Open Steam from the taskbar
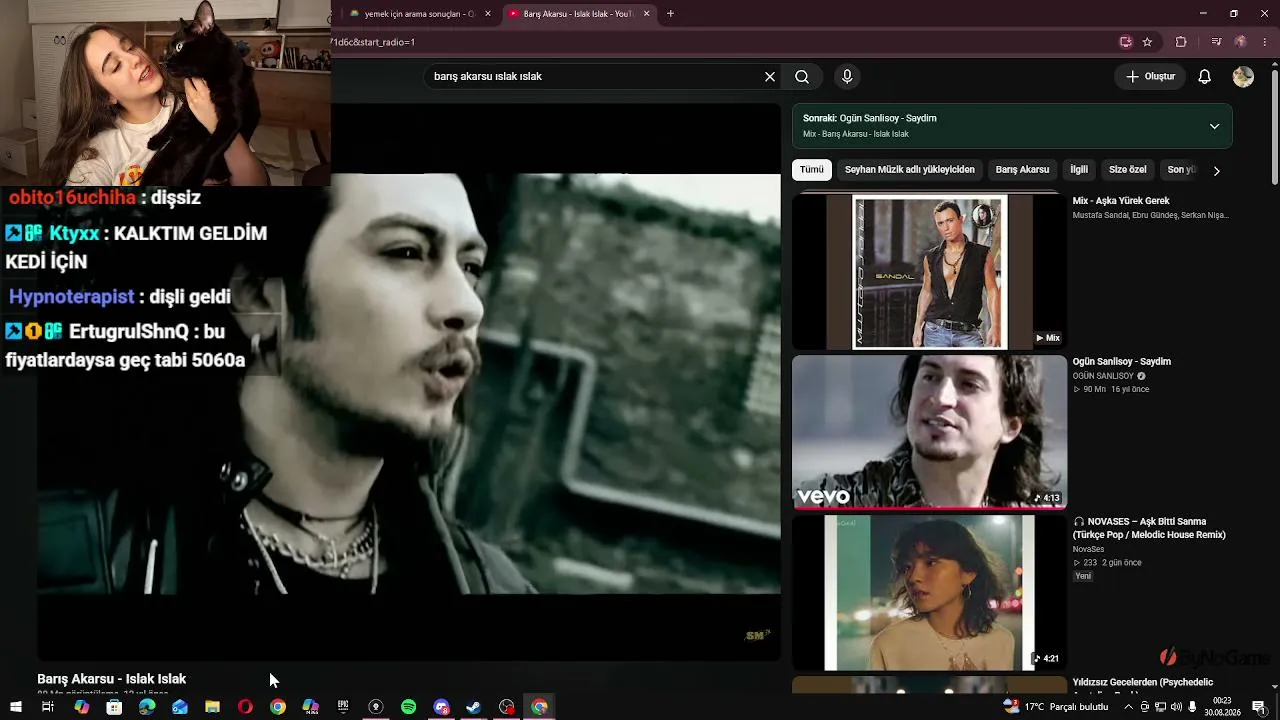 click(474, 707)
